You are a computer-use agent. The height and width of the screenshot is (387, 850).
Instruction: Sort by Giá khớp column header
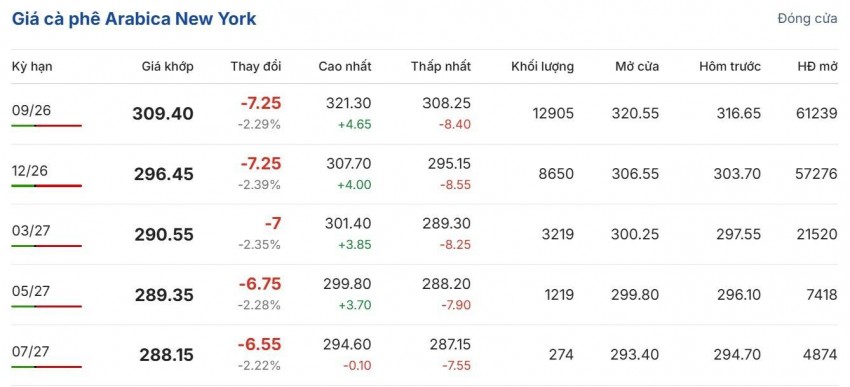coord(168,67)
